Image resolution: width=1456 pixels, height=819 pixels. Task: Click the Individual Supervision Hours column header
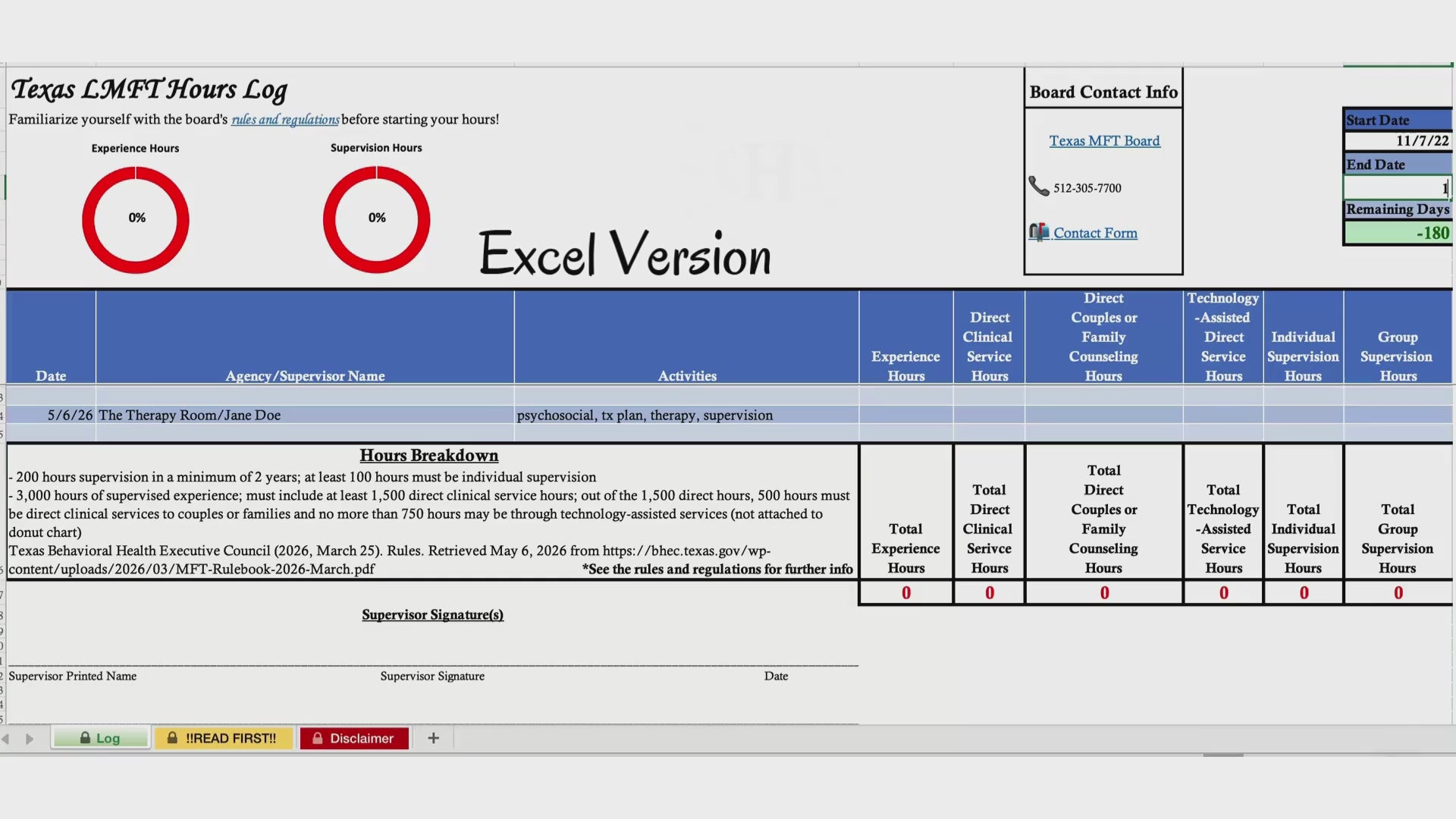coord(1303,337)
